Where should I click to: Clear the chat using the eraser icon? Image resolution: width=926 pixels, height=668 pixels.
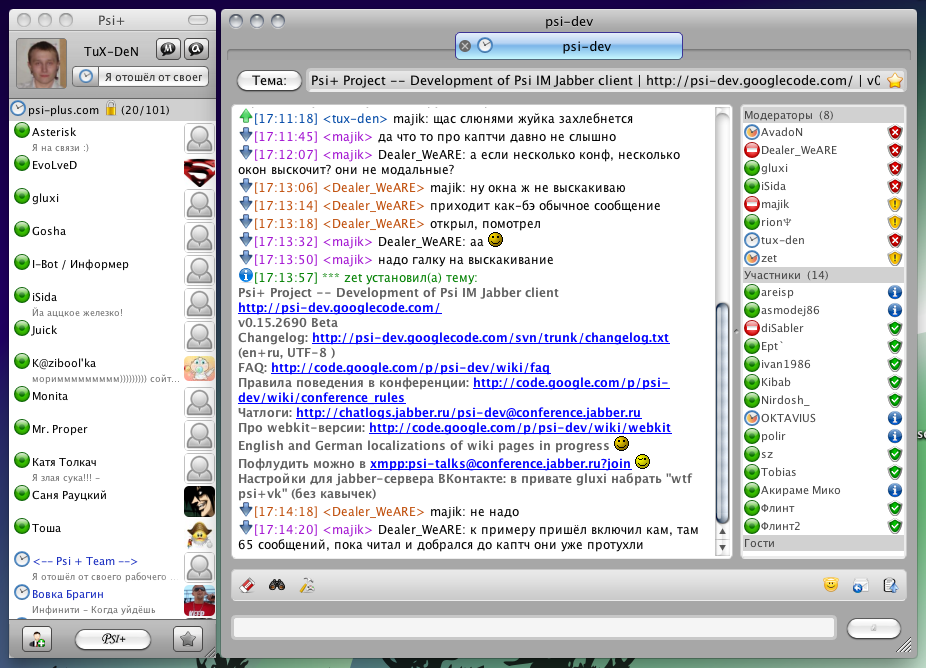pyautogui.click(x=247, y=585)
